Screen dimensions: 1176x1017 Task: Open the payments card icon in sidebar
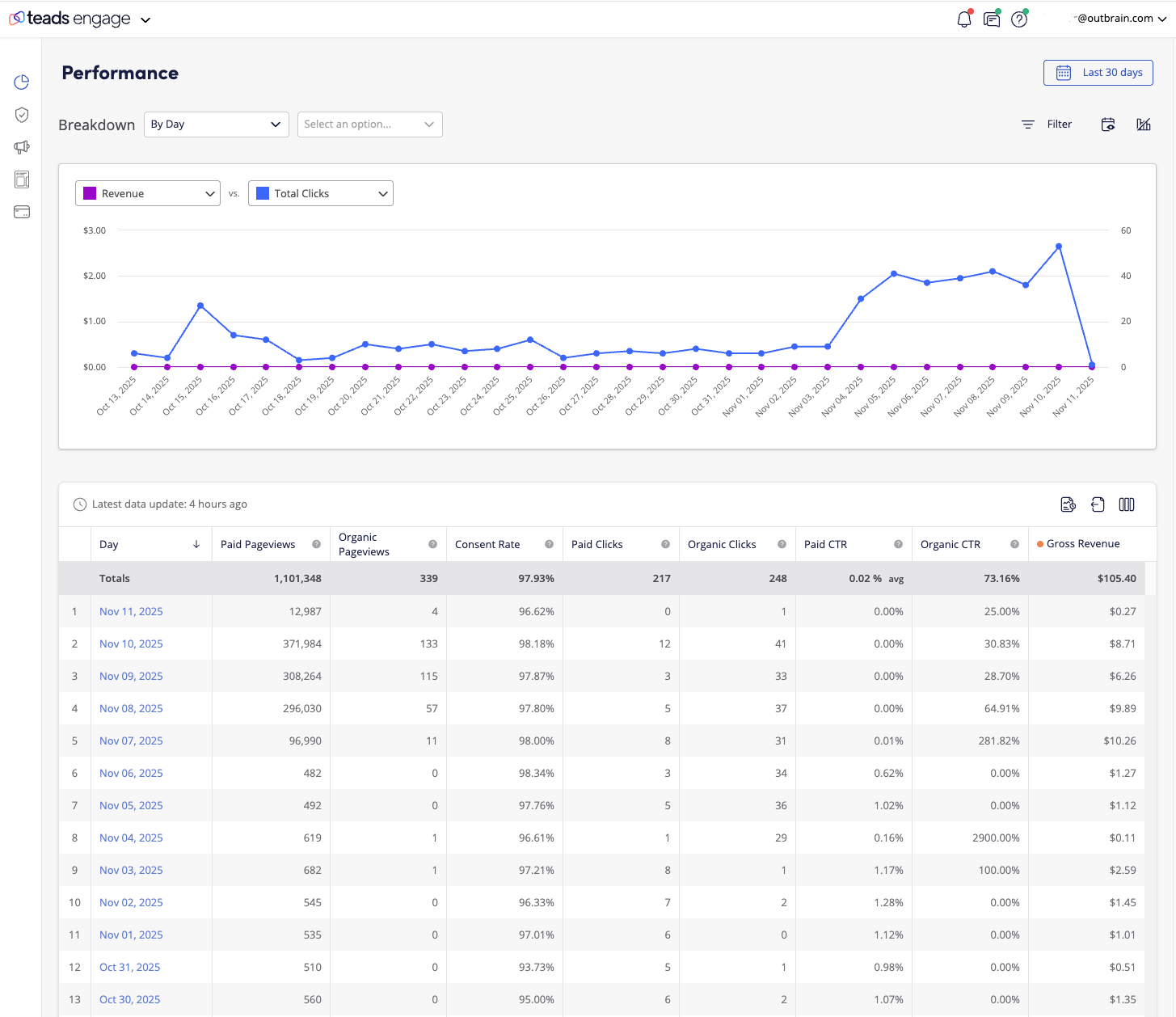pyautogui.click(x=22, y=211)
